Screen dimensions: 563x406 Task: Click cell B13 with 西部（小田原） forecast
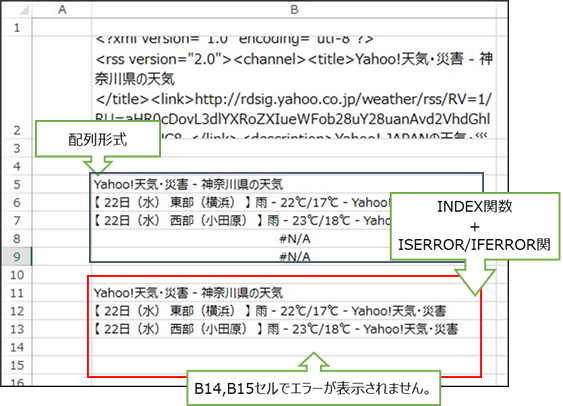(294, 329)
